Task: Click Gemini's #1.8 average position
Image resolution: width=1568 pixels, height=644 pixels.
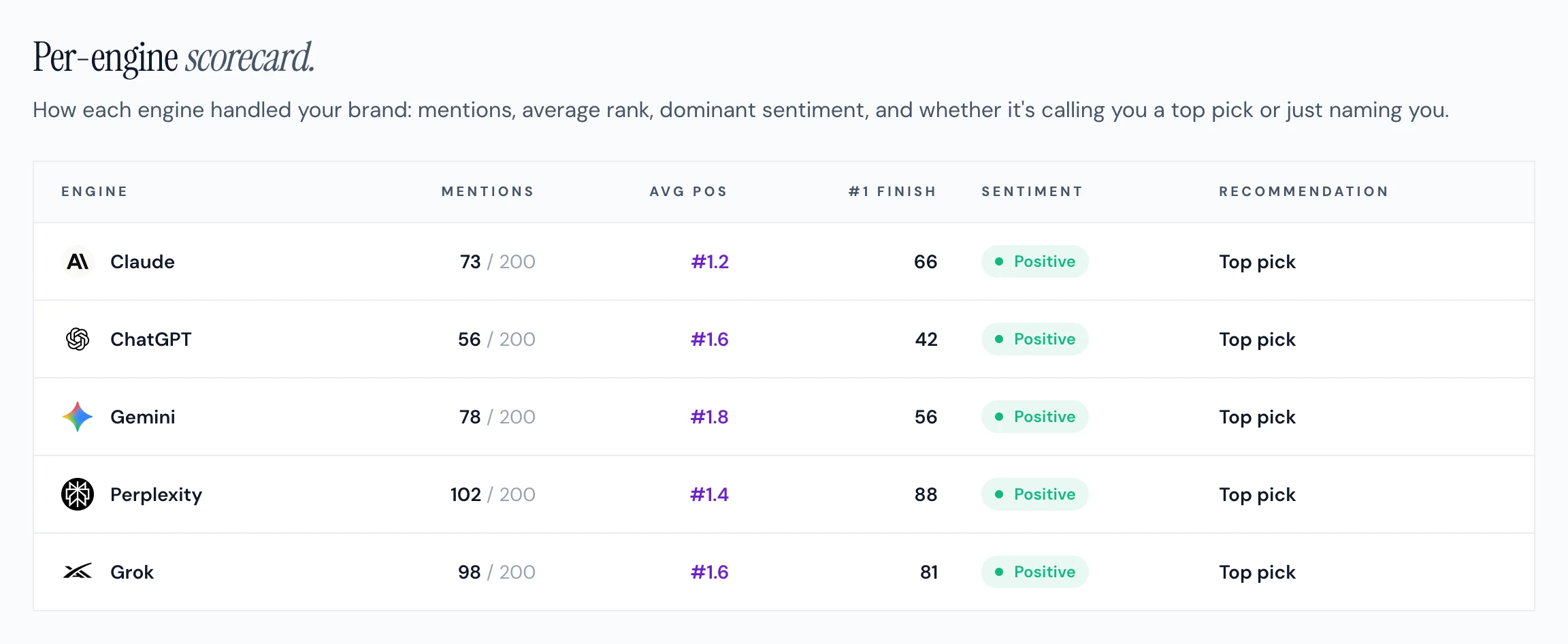Action: coord(710,417)
